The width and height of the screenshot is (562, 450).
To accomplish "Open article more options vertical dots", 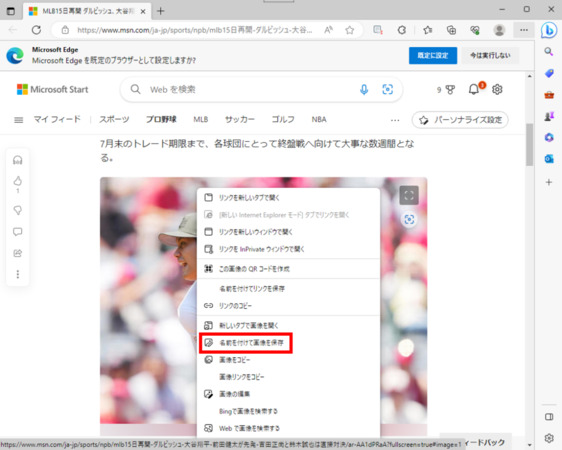I will click(18, 274).
